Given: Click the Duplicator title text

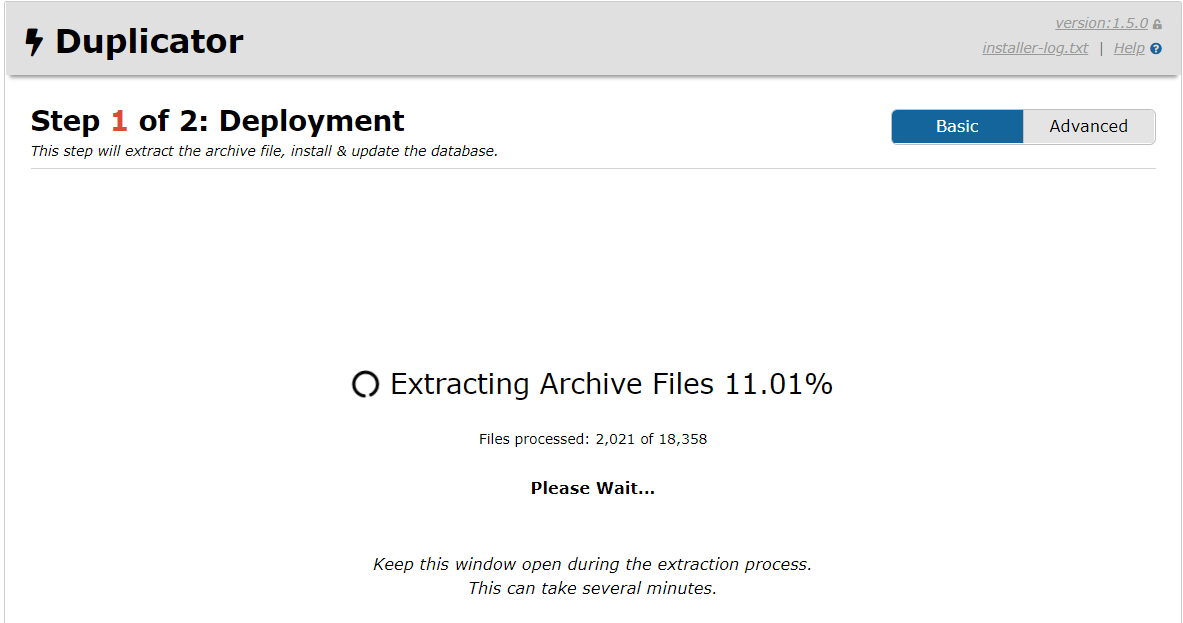Looking at the screenshot, I should [149, 42].
